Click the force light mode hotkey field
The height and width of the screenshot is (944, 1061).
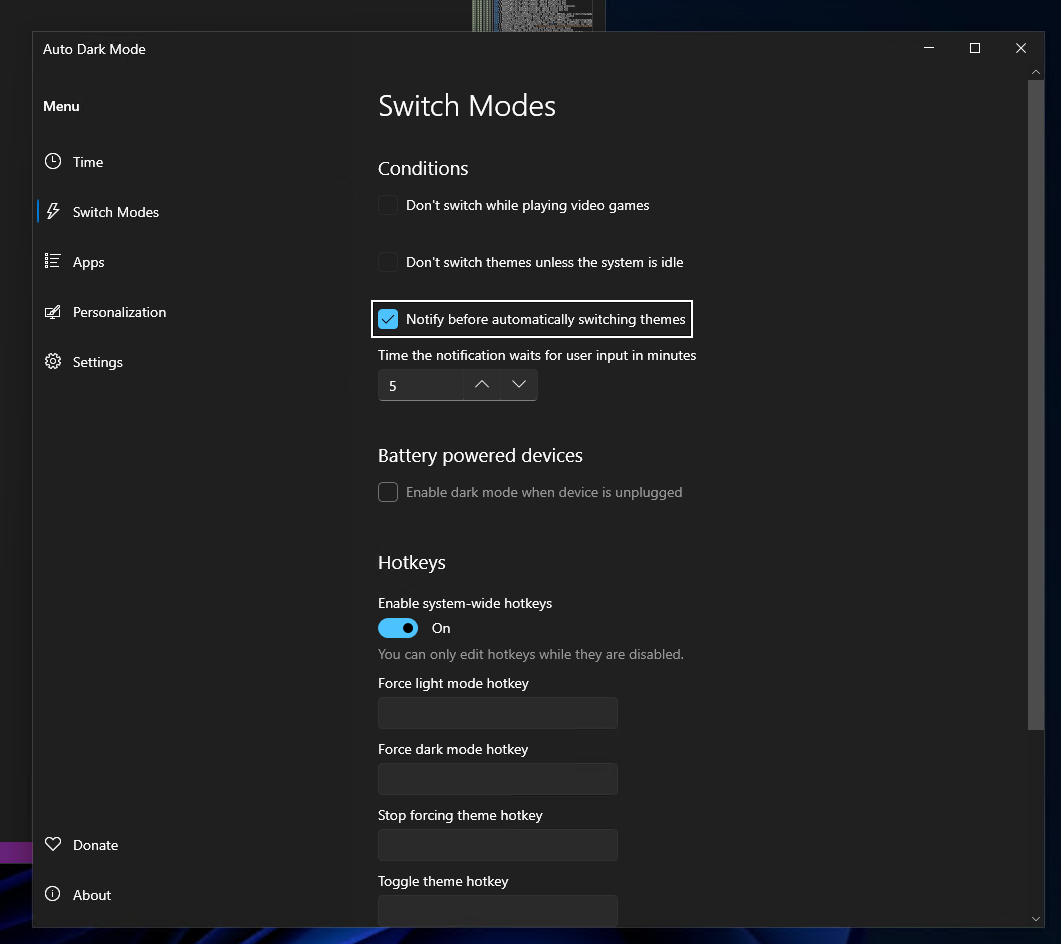tap(497, 712)
